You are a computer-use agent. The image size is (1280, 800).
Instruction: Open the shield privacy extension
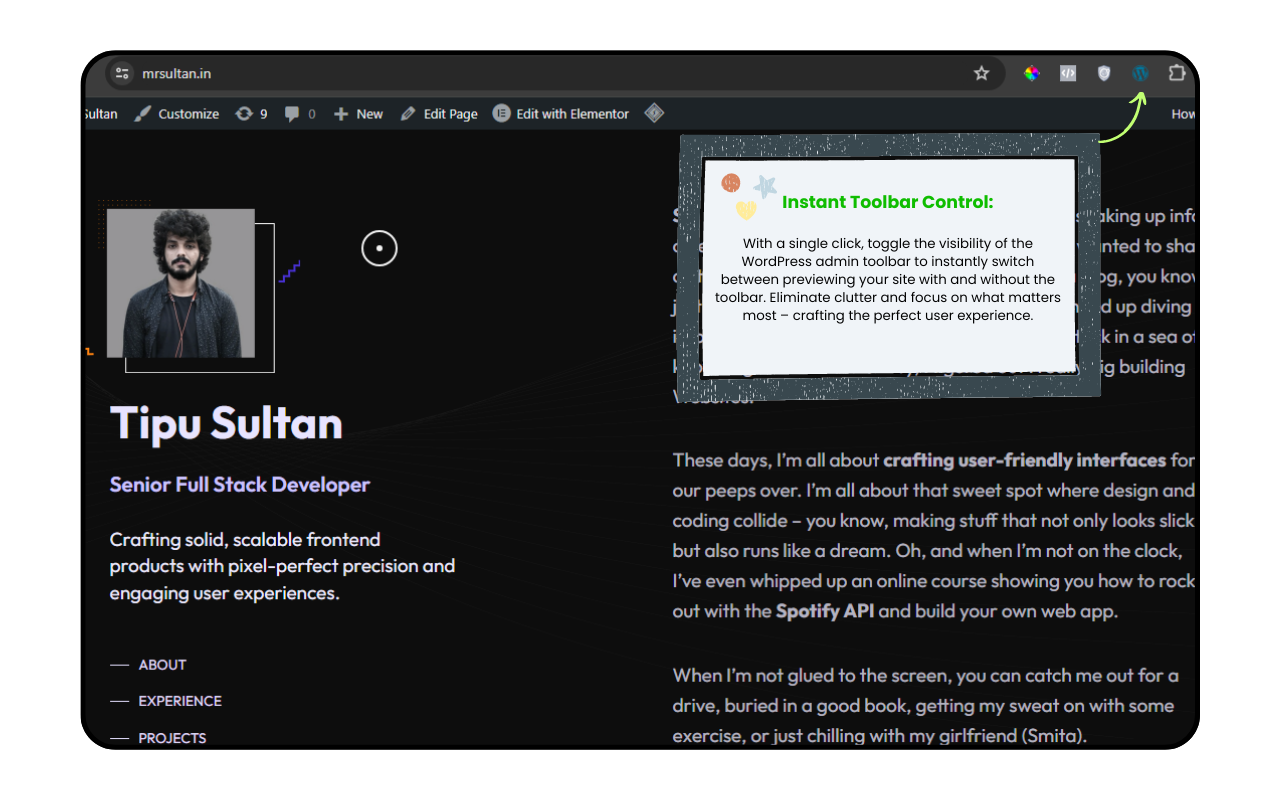pos(1103,73)
